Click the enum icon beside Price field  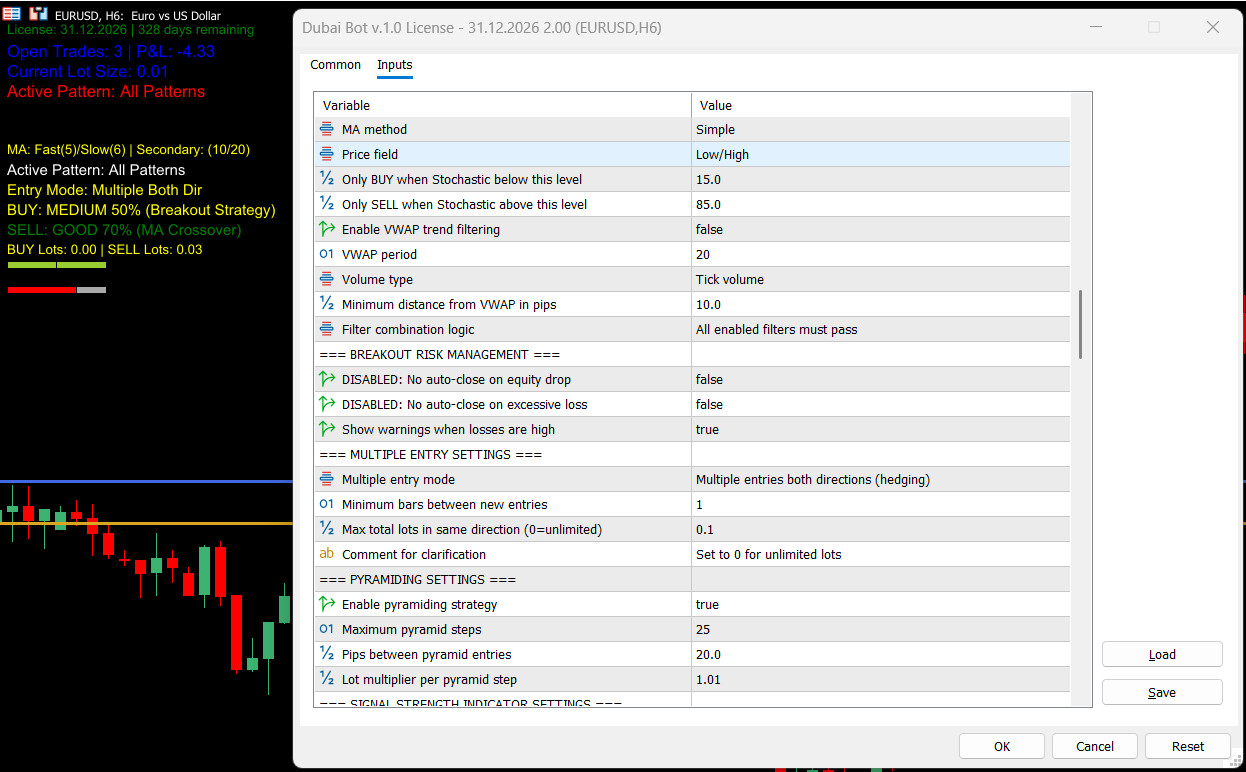click(327, 154)
